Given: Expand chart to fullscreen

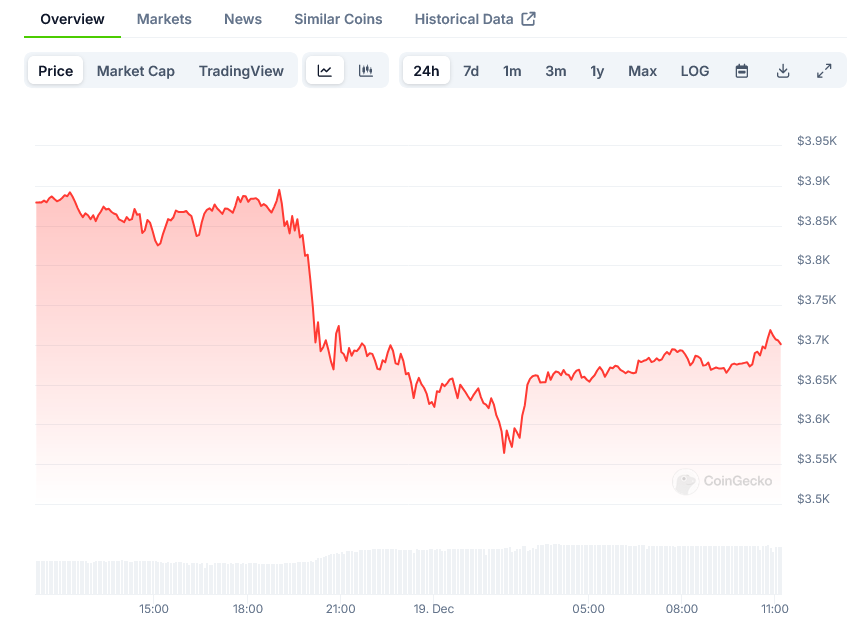Looking at the screenshot, I should point(824,71).
